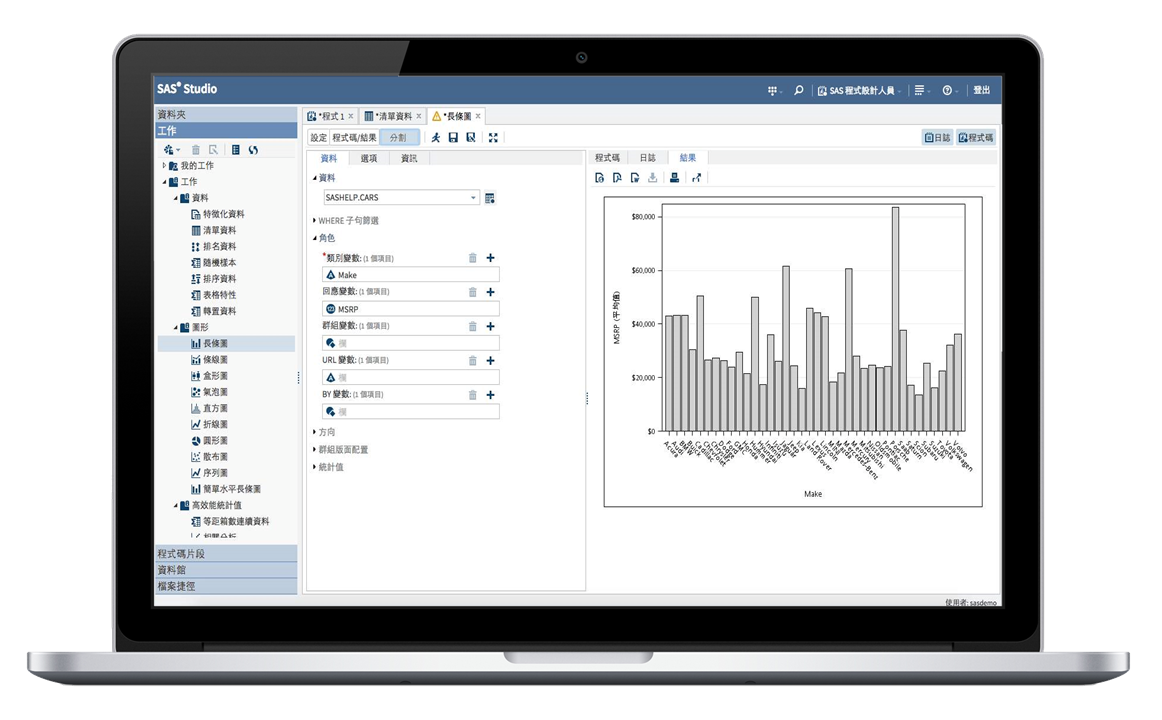Click the Save As icon in task toolbar

(x=471, y=138)
